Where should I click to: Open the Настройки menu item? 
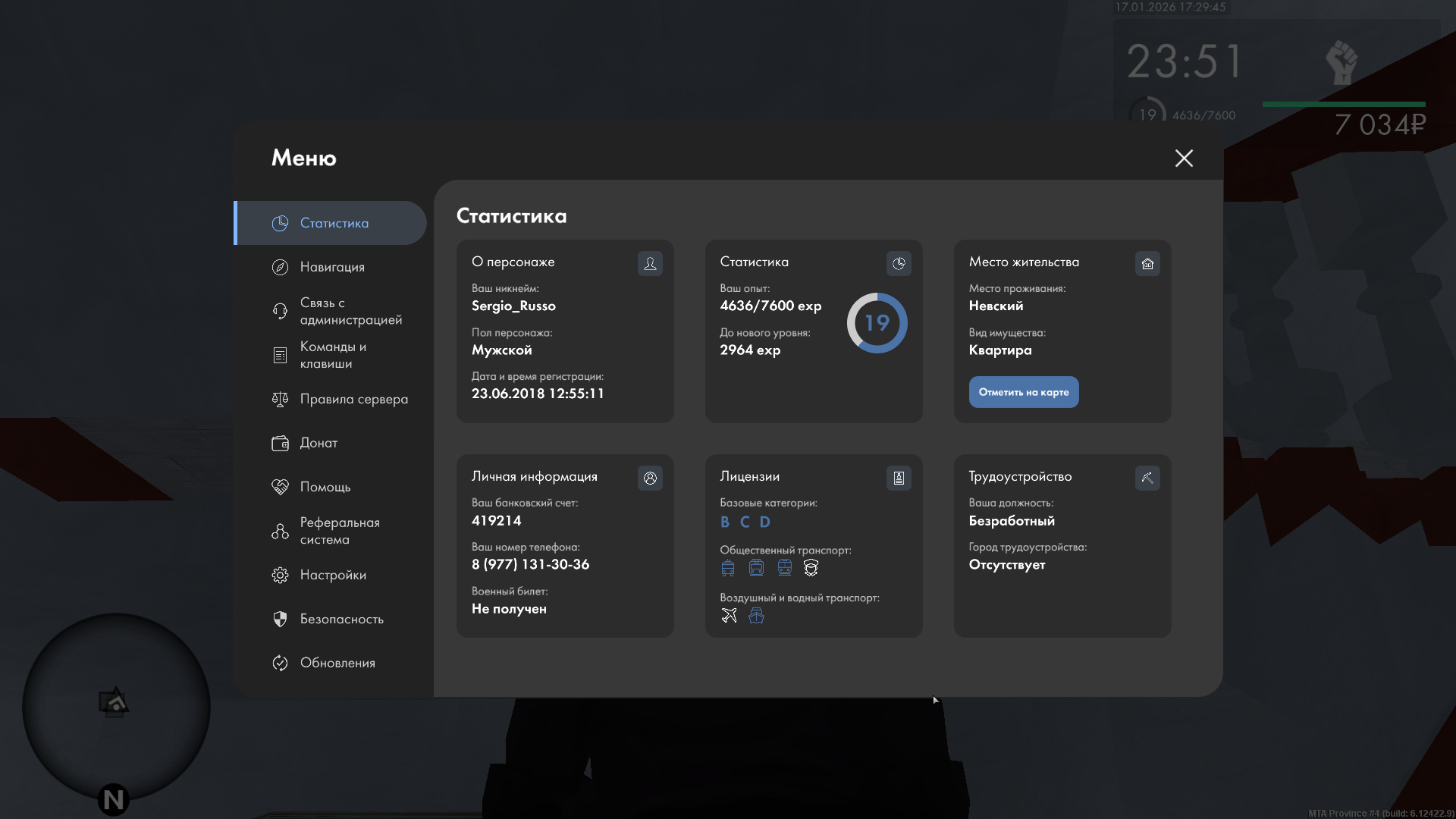[333, 575]
